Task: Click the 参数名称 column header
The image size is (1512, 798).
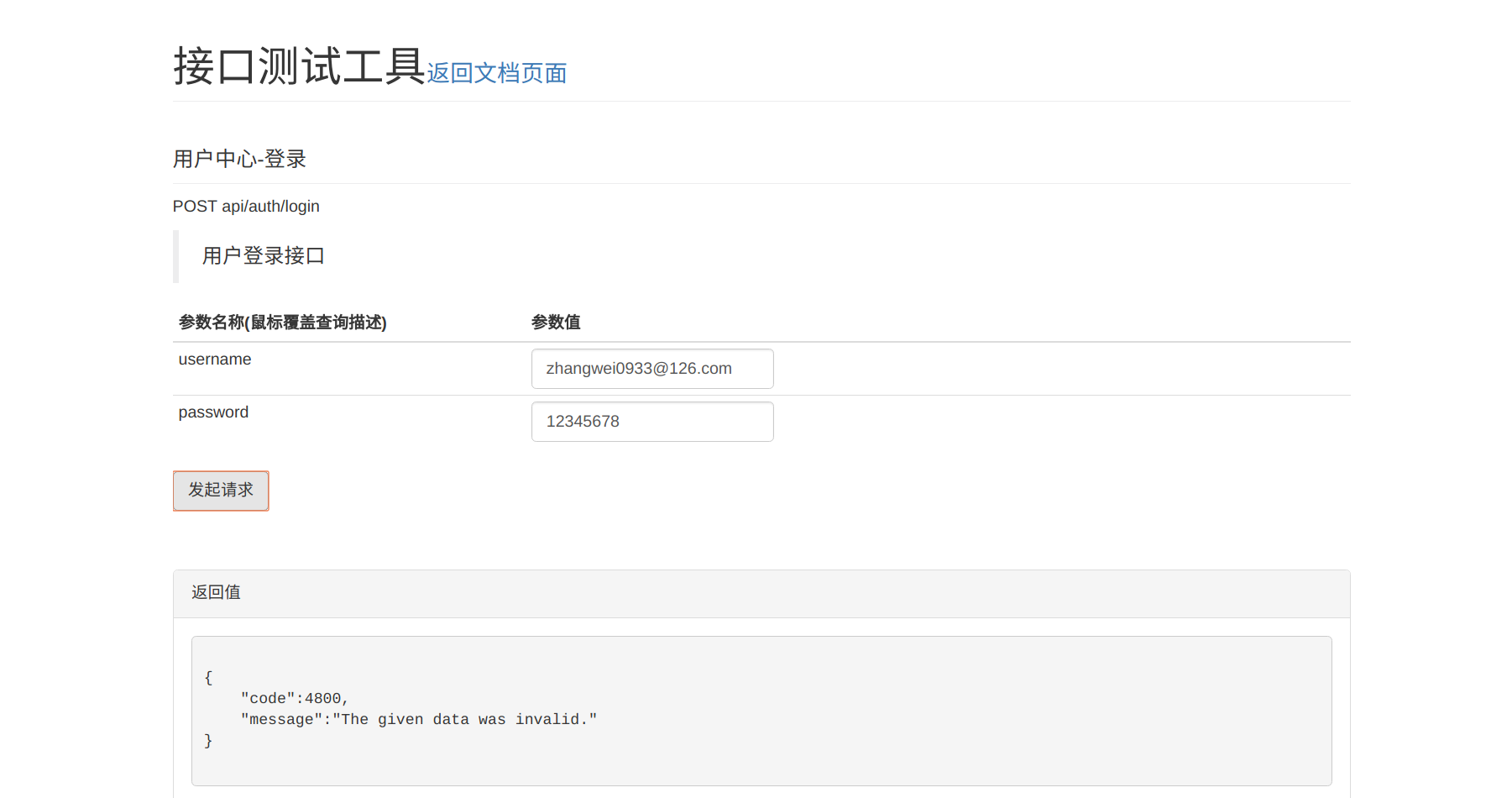Action: [282, 323]
